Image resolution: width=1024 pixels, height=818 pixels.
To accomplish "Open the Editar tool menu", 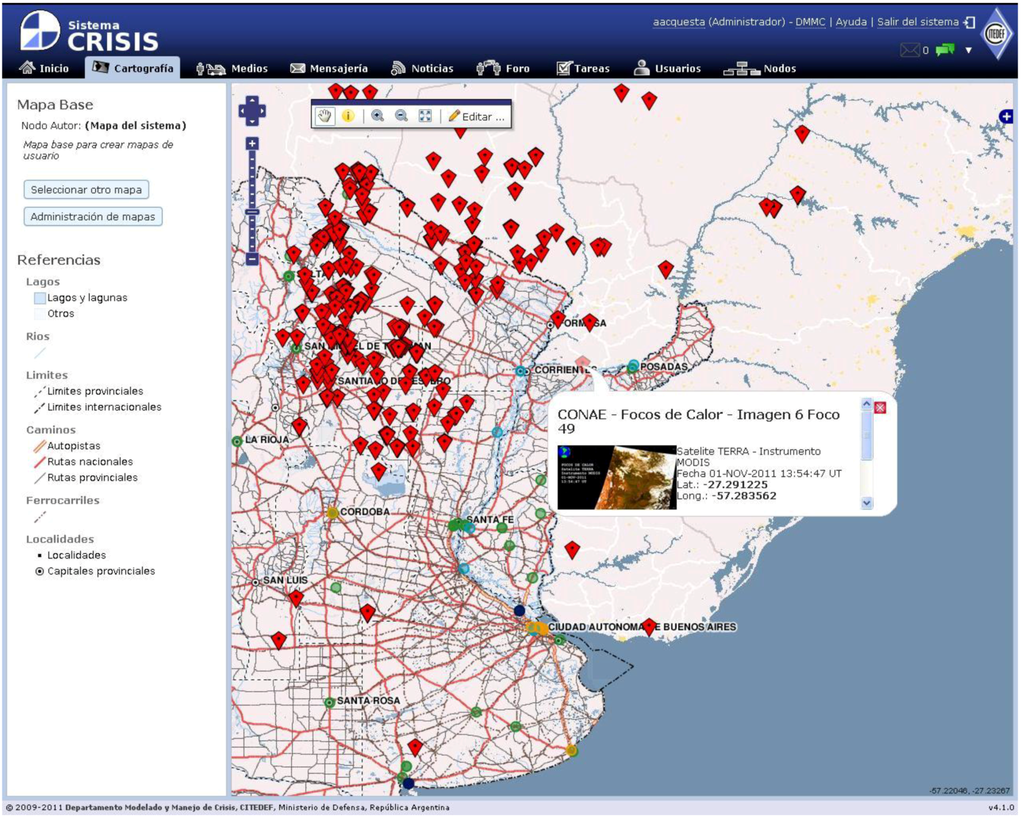I will point(477,117).
